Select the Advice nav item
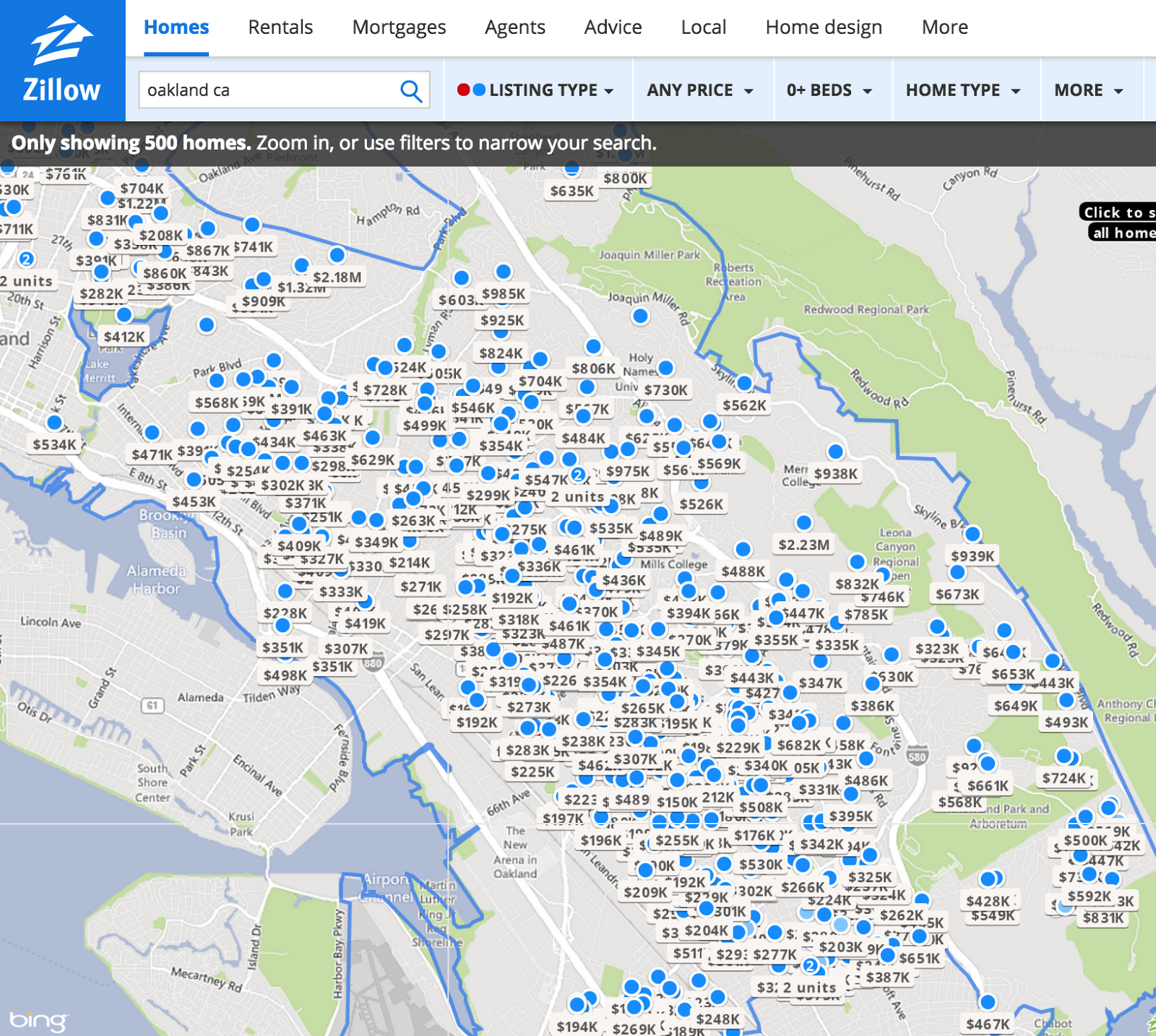 (x=613, y=27)
